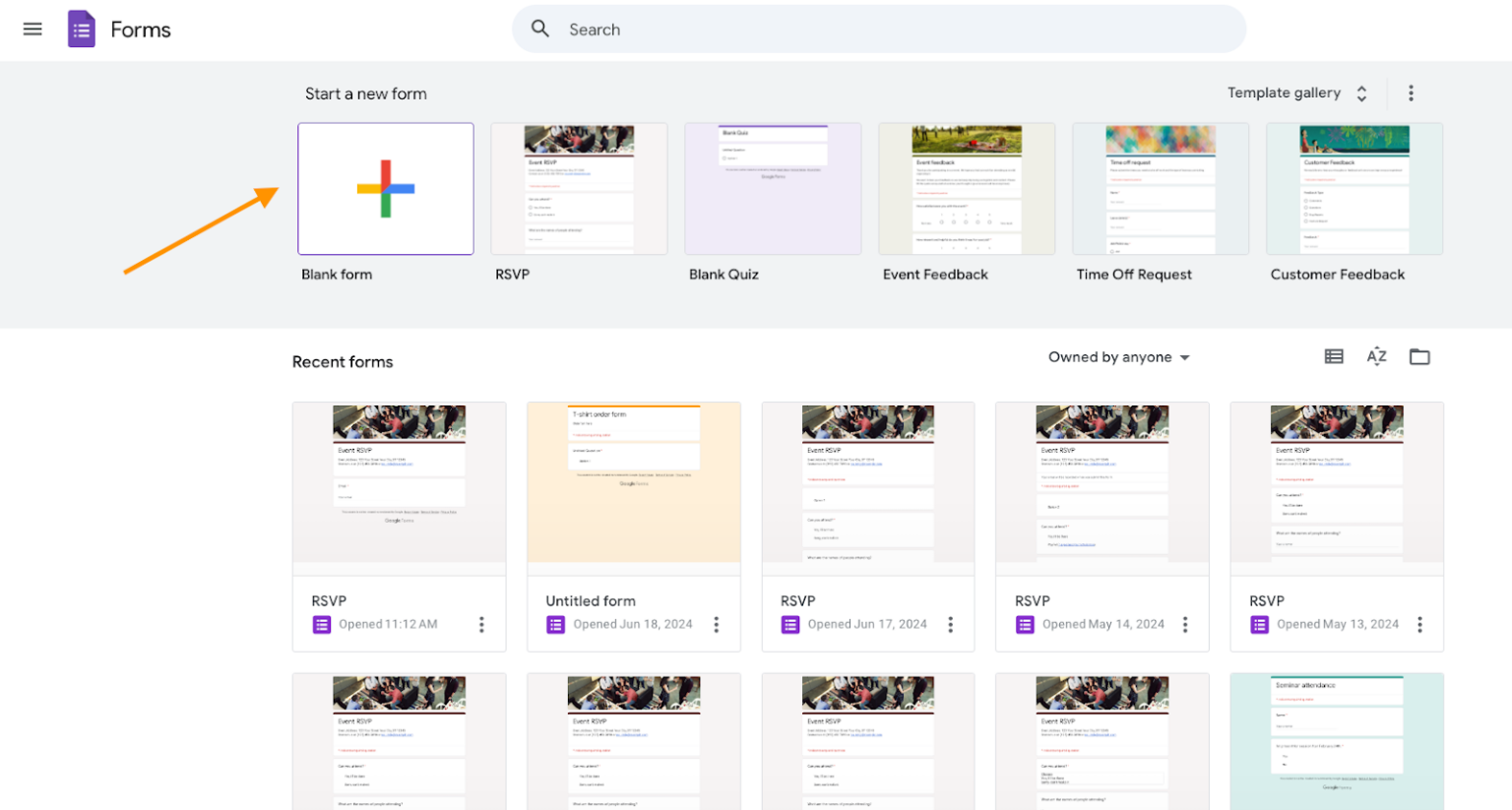Image resolution: width=1512 pixels, height=810 pixels.
Task: Create a new Blank form
Action: [x=386, y=189]
